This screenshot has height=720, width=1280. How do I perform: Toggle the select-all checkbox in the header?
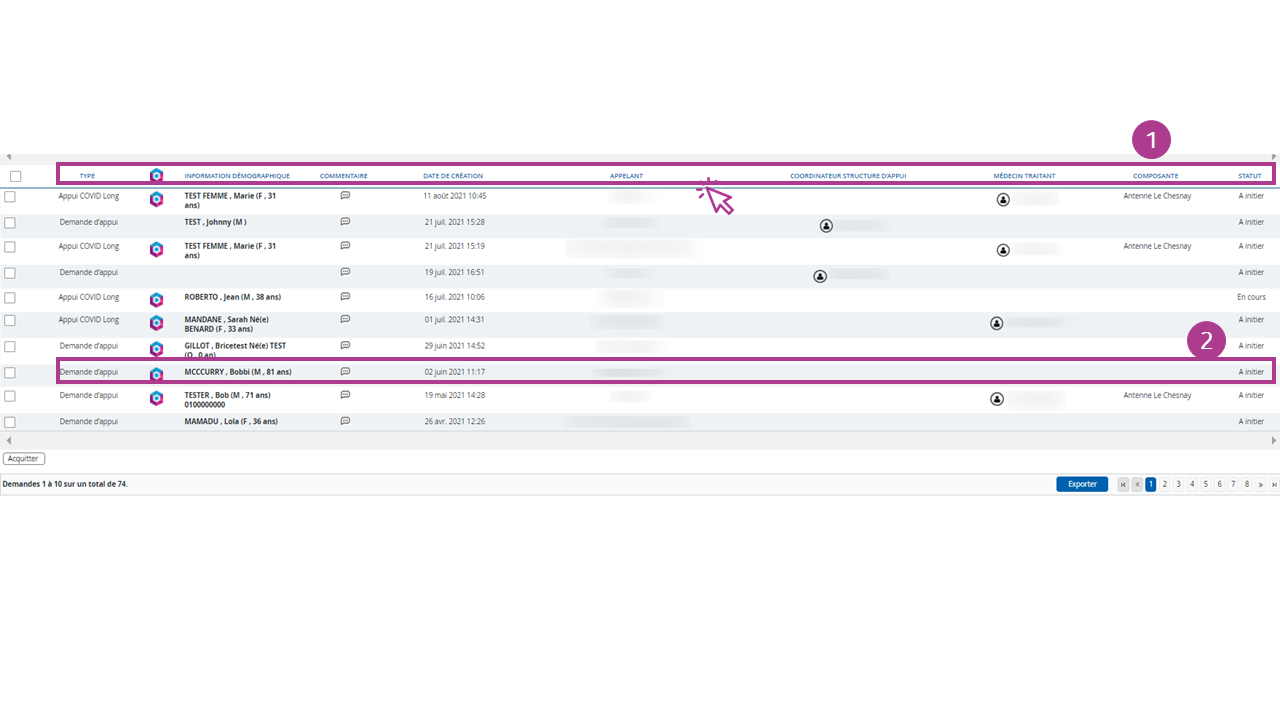(x=15, y=176)
